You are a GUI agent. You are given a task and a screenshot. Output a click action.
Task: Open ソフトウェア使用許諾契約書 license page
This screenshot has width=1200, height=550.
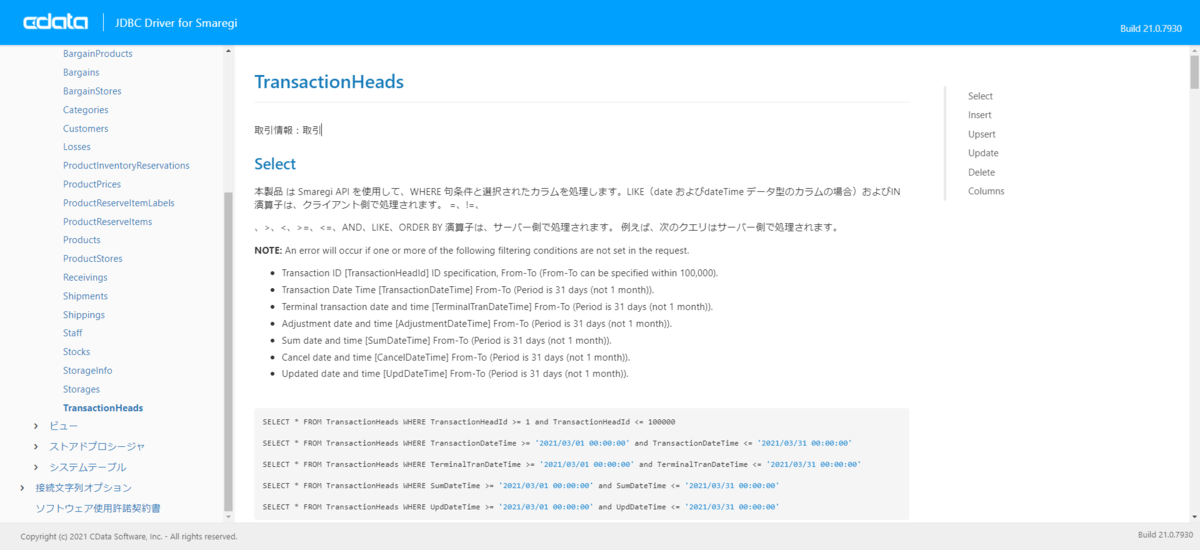tap(98, 508)
